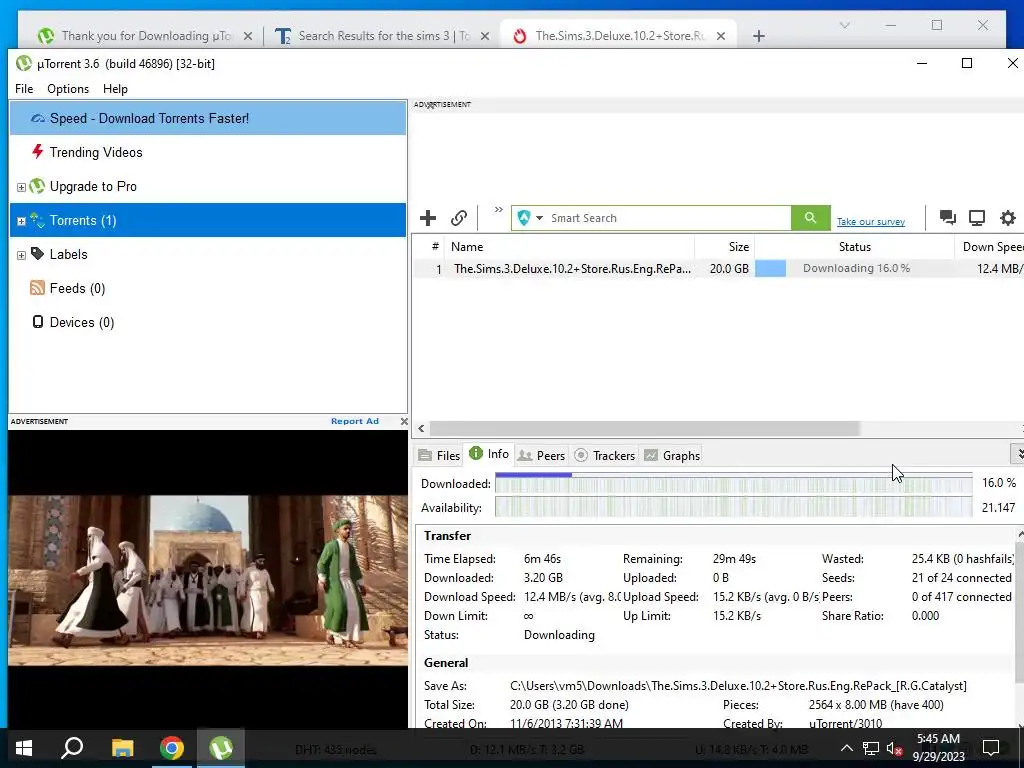Screen dimensions: 1024x768
Task: Open the search provider shield dropdown
Action: 530,218
